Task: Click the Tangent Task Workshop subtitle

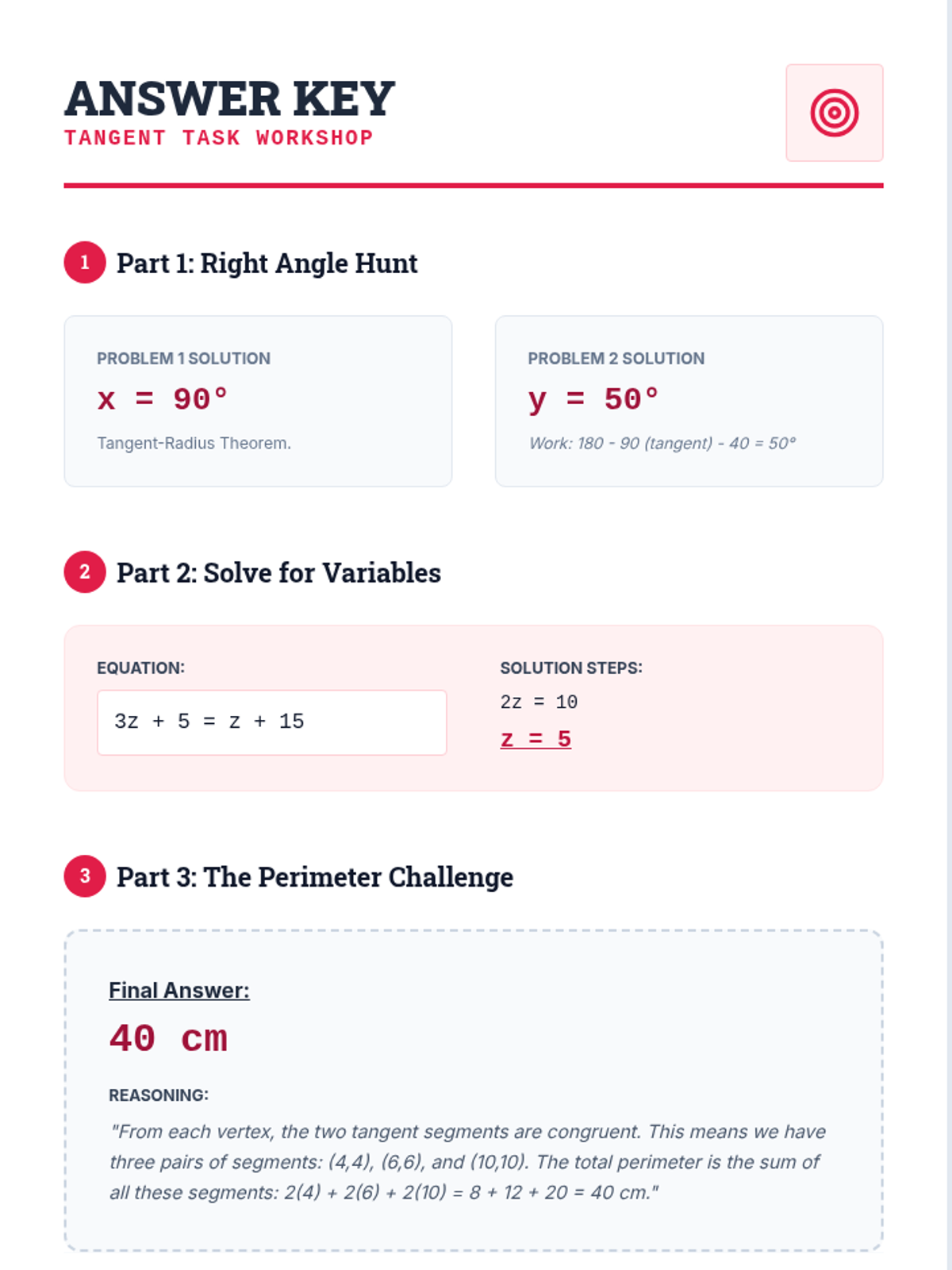Action: (218, 138)
